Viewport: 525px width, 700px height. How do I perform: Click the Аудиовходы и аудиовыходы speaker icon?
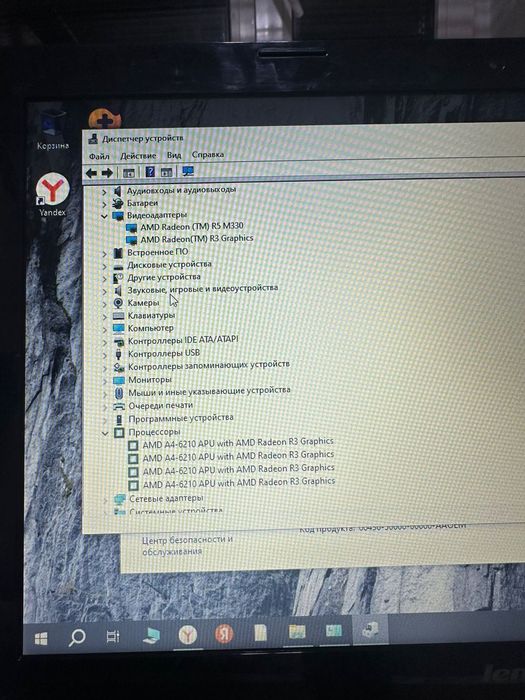coord(117,192)
